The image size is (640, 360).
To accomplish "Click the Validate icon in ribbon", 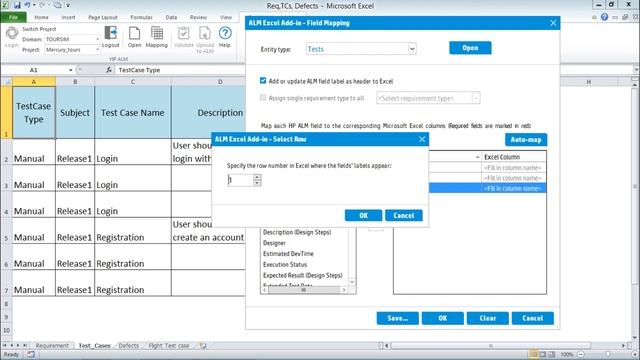I will pos(184,37).
